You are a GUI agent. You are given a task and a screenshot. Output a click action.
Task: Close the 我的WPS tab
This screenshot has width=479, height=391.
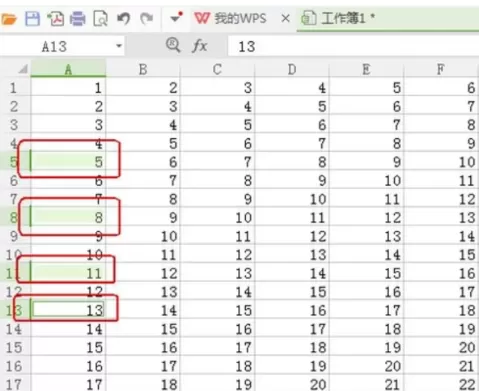pos(285,18)
